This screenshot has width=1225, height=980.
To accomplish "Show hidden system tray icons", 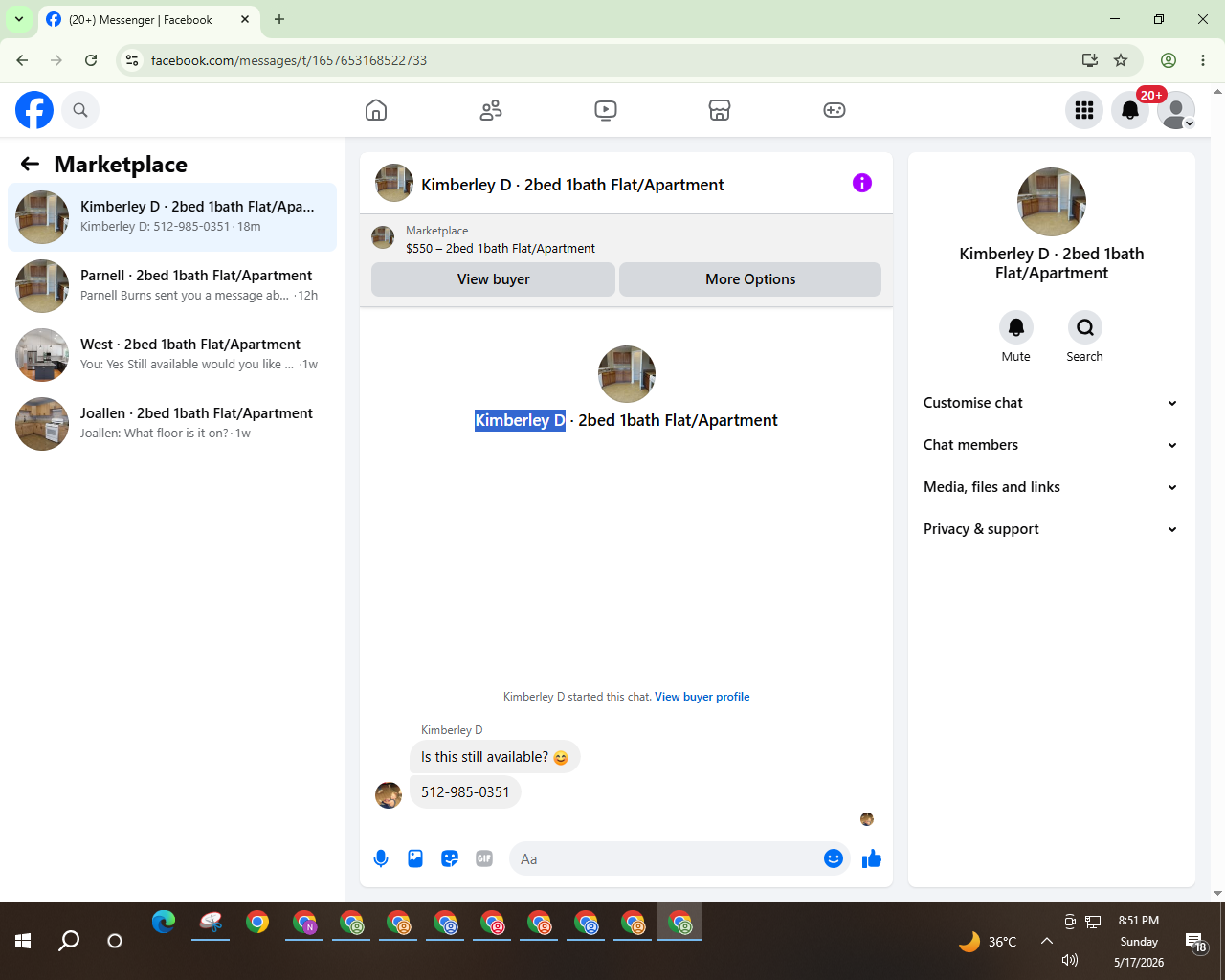I will 1047,941.
